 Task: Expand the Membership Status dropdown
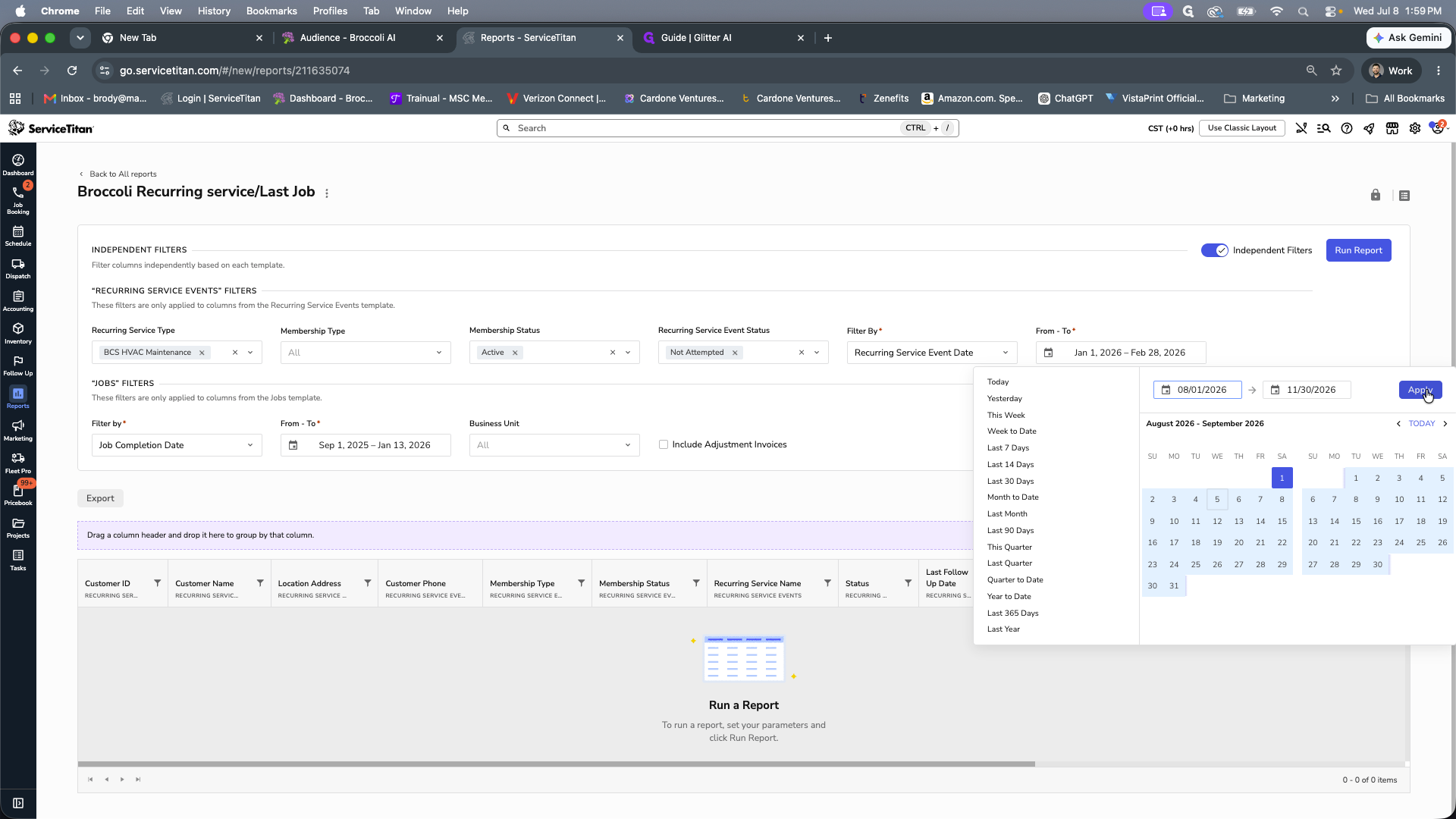(628, 353)
